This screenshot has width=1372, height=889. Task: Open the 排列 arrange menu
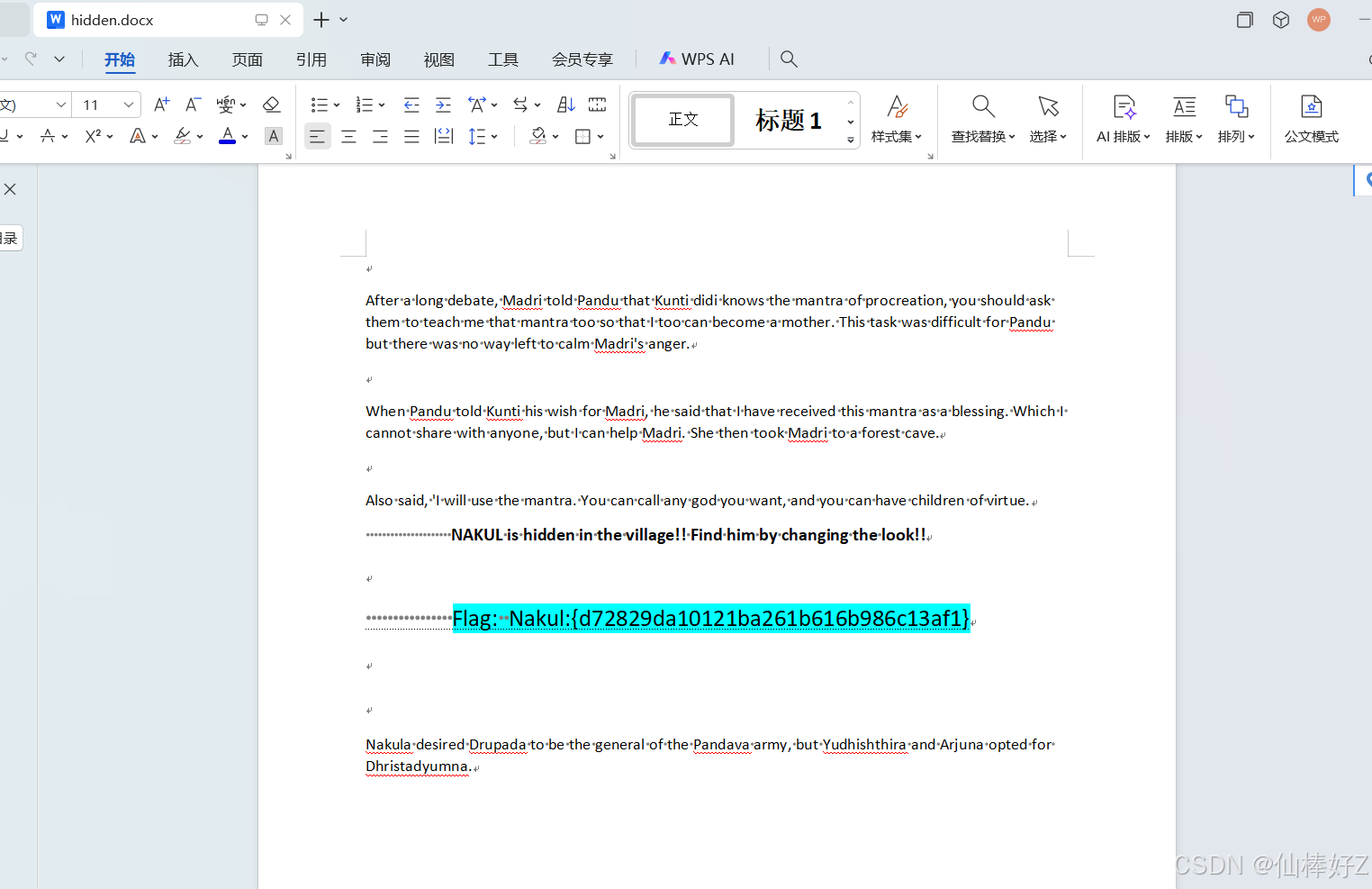(x=1236, y=119)
